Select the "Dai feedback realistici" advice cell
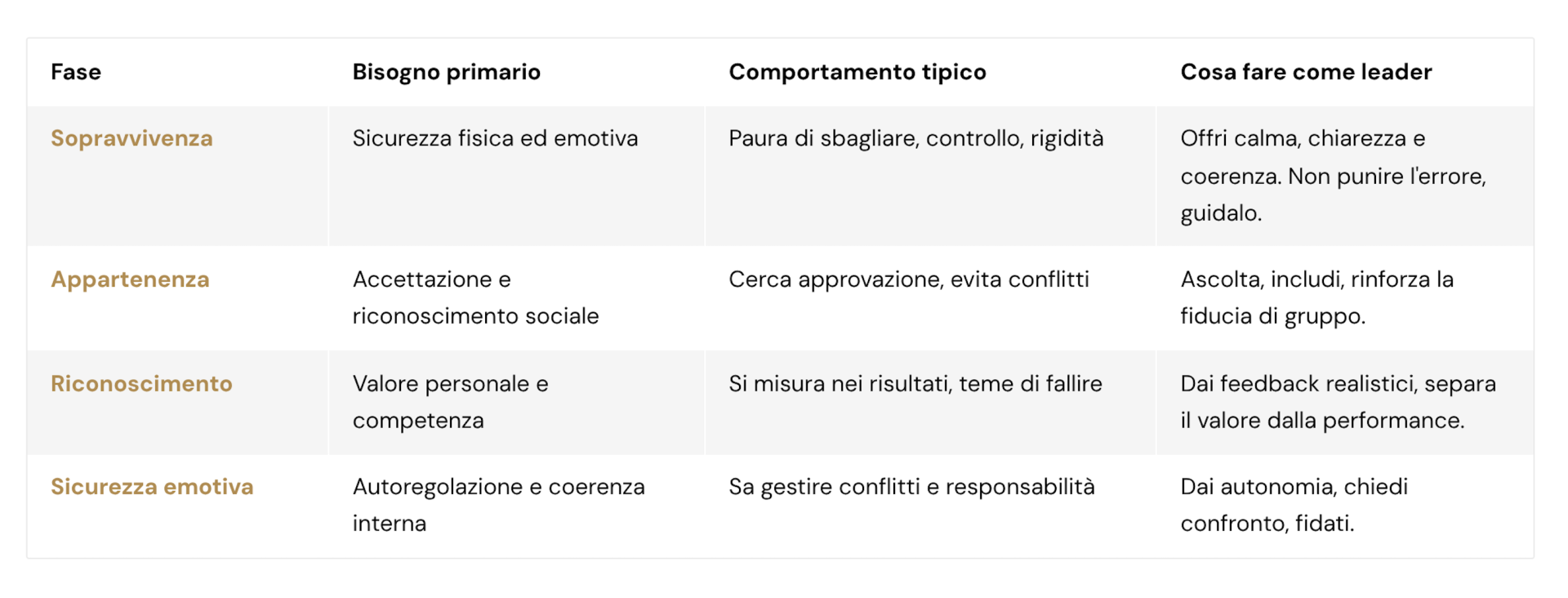This screenshot has height=598, width=1568. [x=1338, y=402]
